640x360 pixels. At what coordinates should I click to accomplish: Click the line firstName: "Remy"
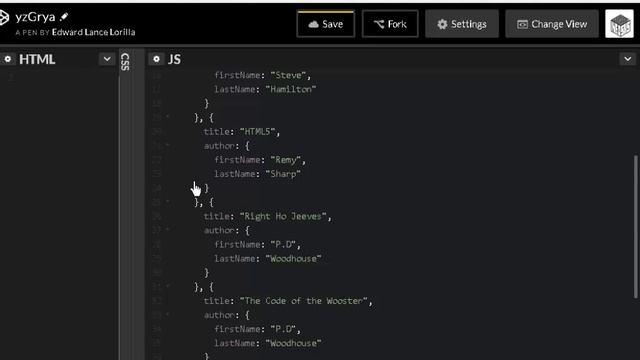260,160
